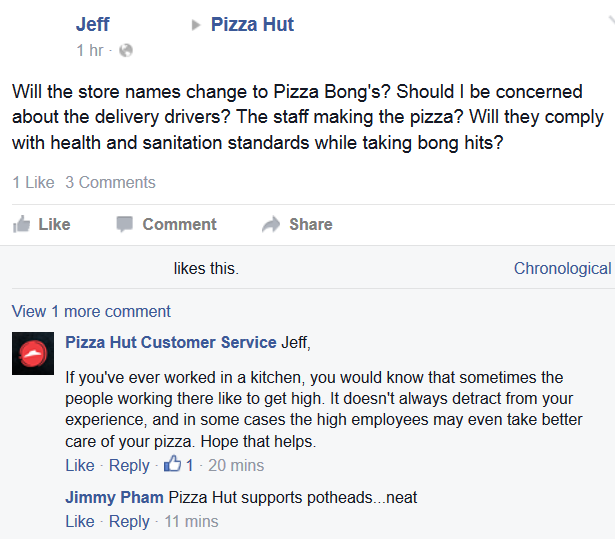This screenshot has width=615, height=539.
Task: Expand View 1 more comment
Action: pyautogui.click(x=91, y=311)
